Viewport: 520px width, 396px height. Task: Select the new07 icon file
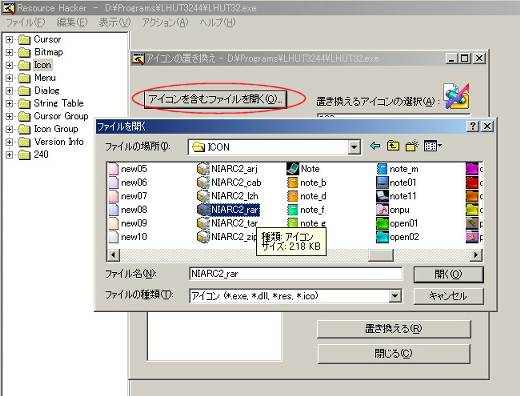128,196
